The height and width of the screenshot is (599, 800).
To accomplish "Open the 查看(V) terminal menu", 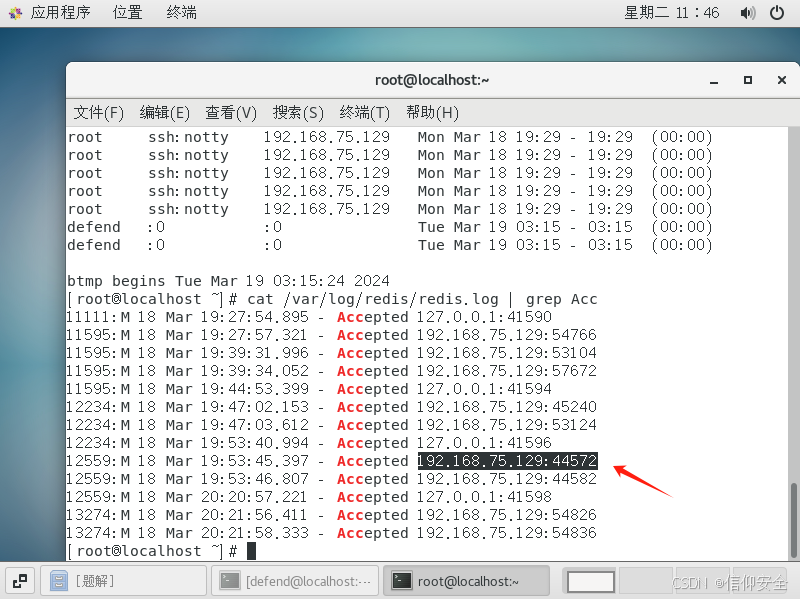I will coord(231,112).
